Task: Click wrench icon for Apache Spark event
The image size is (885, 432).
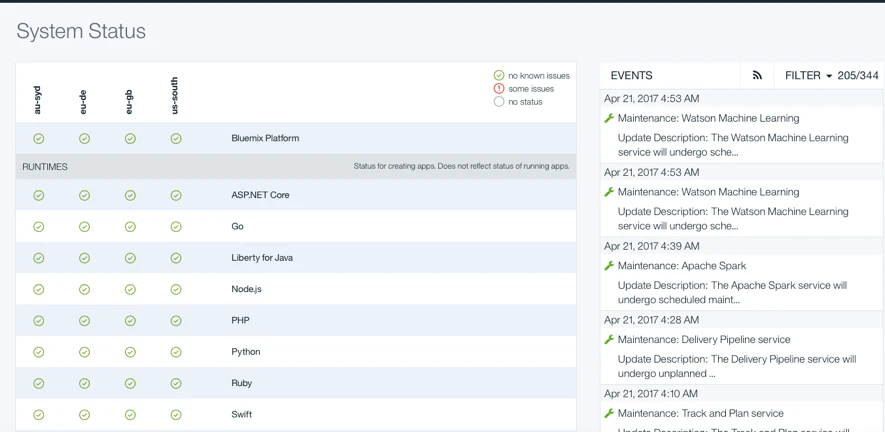Action: click(609, 265)
